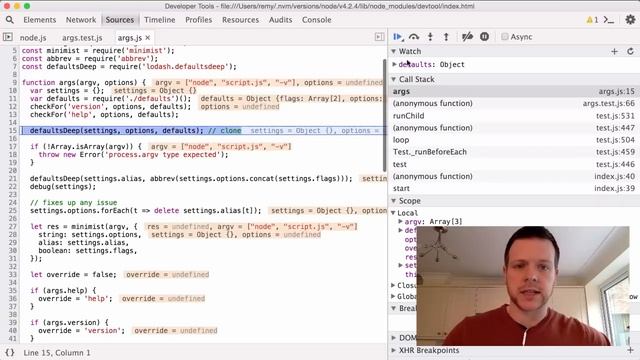The height and width of the screenshot is (360, 640).
Task: Close the args.js tab
Action: click(x=148, y=38)
